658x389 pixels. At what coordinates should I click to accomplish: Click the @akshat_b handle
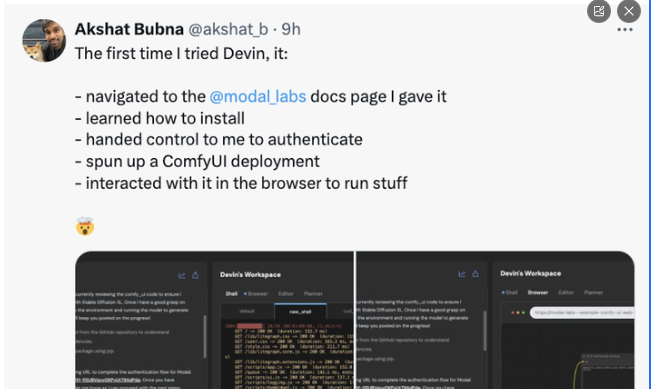[228, 29]
